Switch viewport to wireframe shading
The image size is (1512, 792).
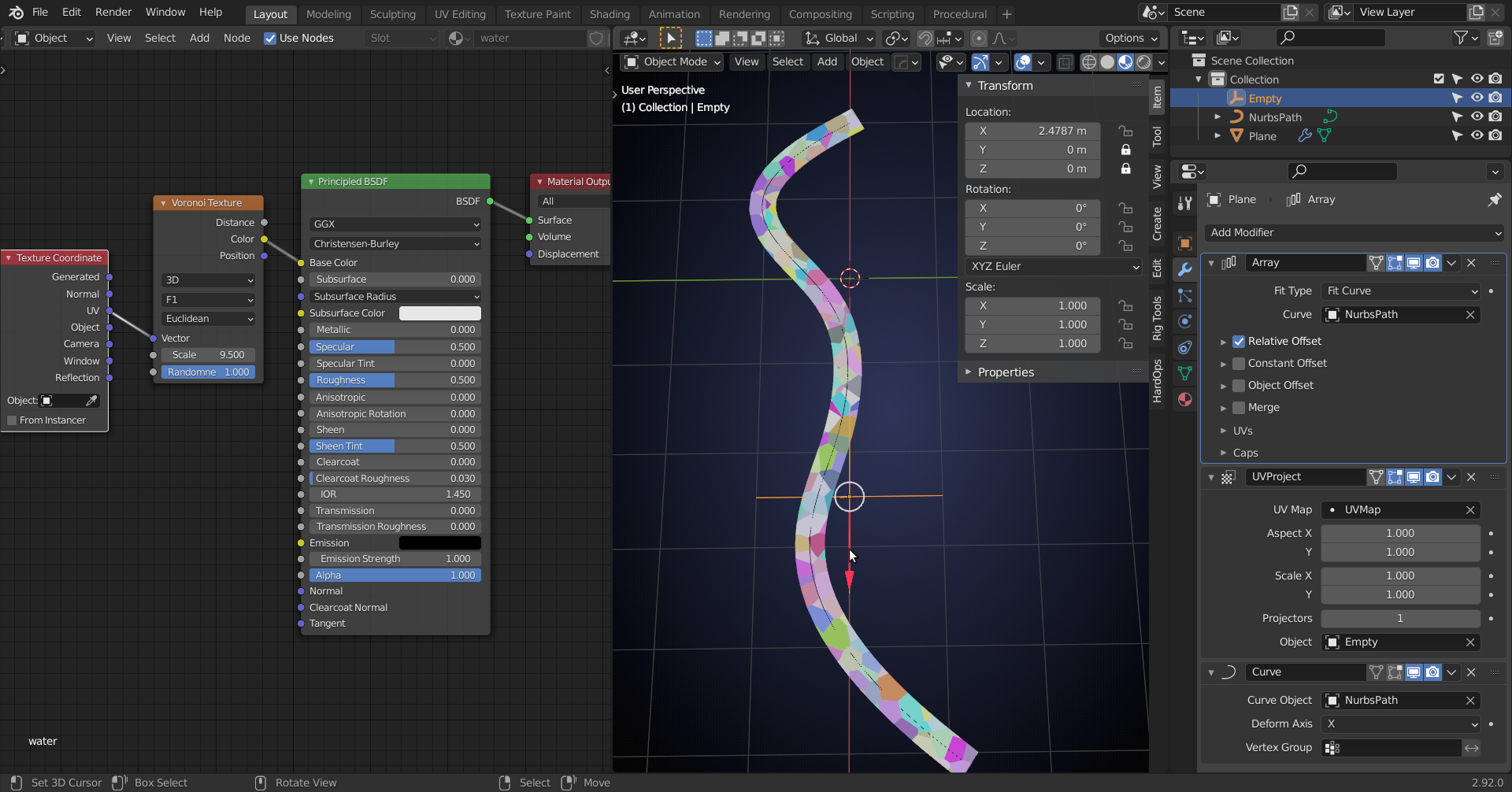[1088, 62]
